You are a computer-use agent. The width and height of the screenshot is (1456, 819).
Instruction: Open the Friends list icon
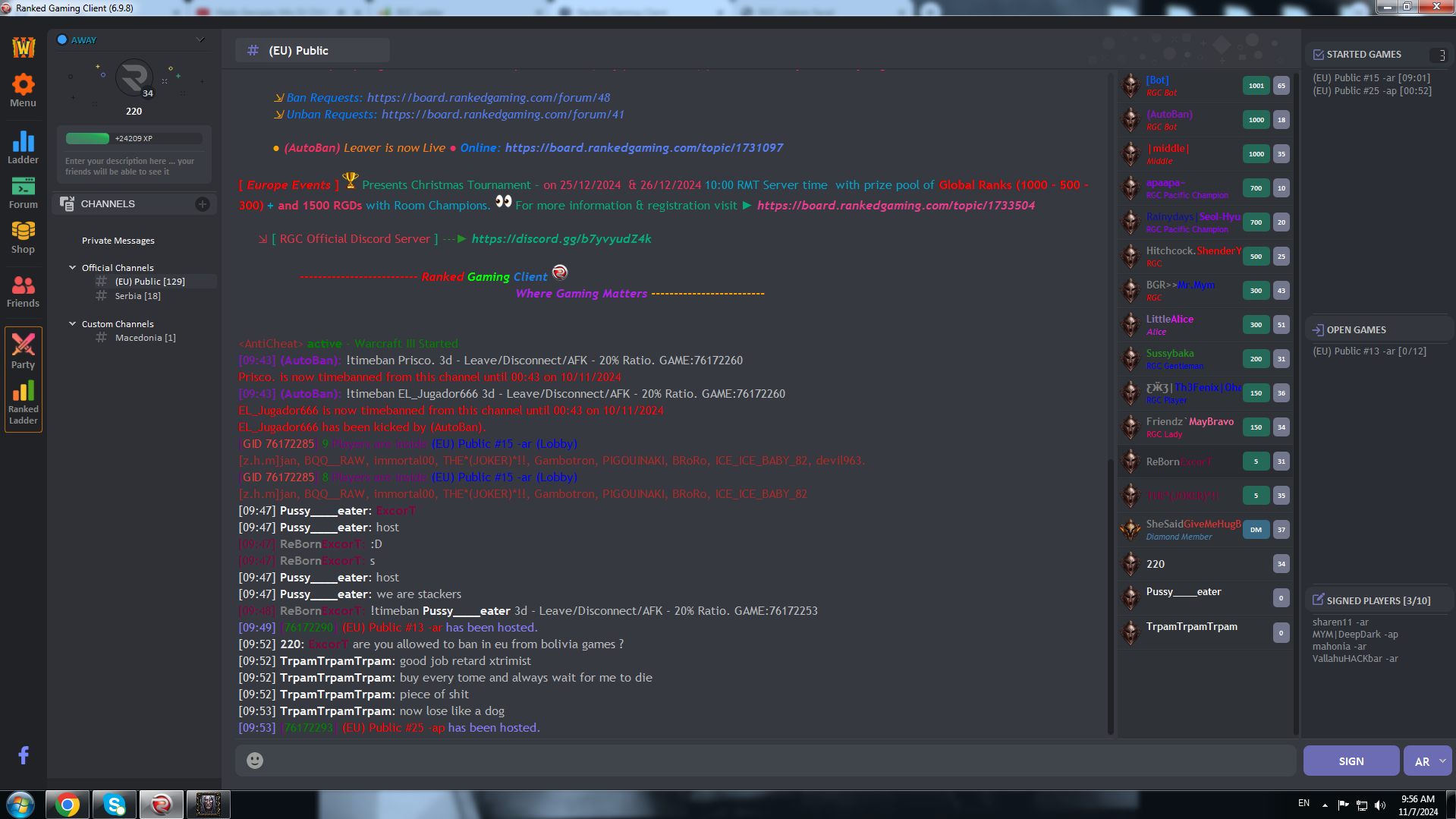coord(23,291)
